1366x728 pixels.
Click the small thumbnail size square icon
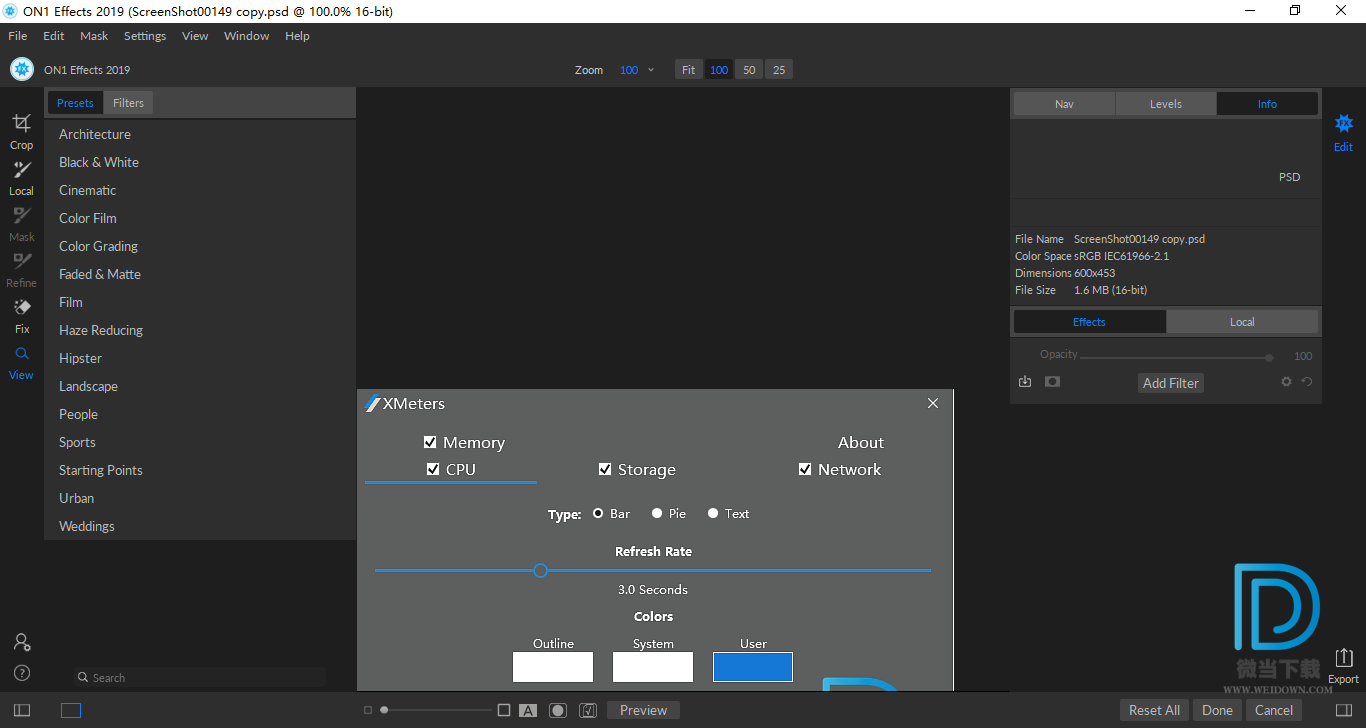368,710
